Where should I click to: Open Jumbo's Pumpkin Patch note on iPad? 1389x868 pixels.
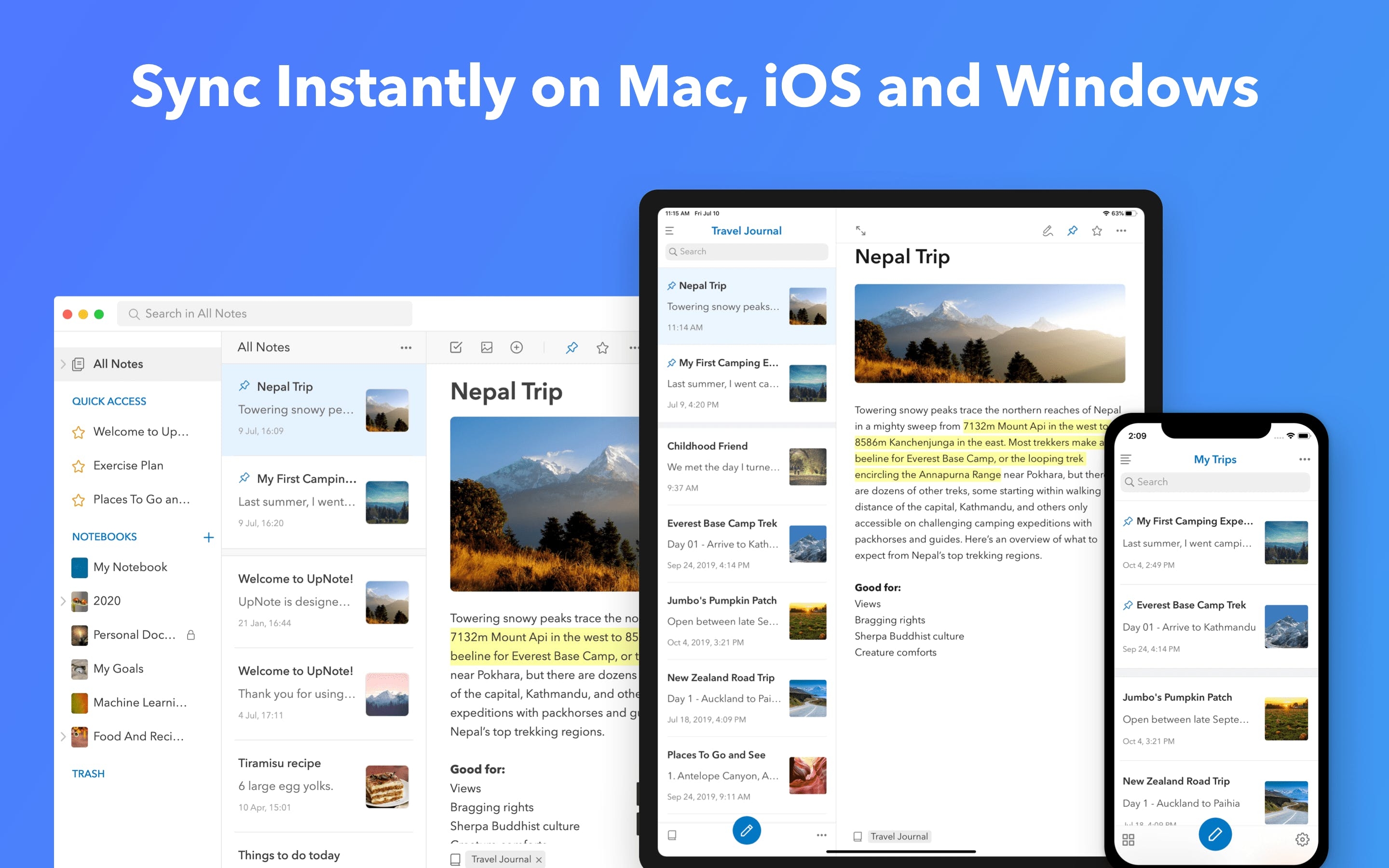pyautogui.click(x=746, y=621)
